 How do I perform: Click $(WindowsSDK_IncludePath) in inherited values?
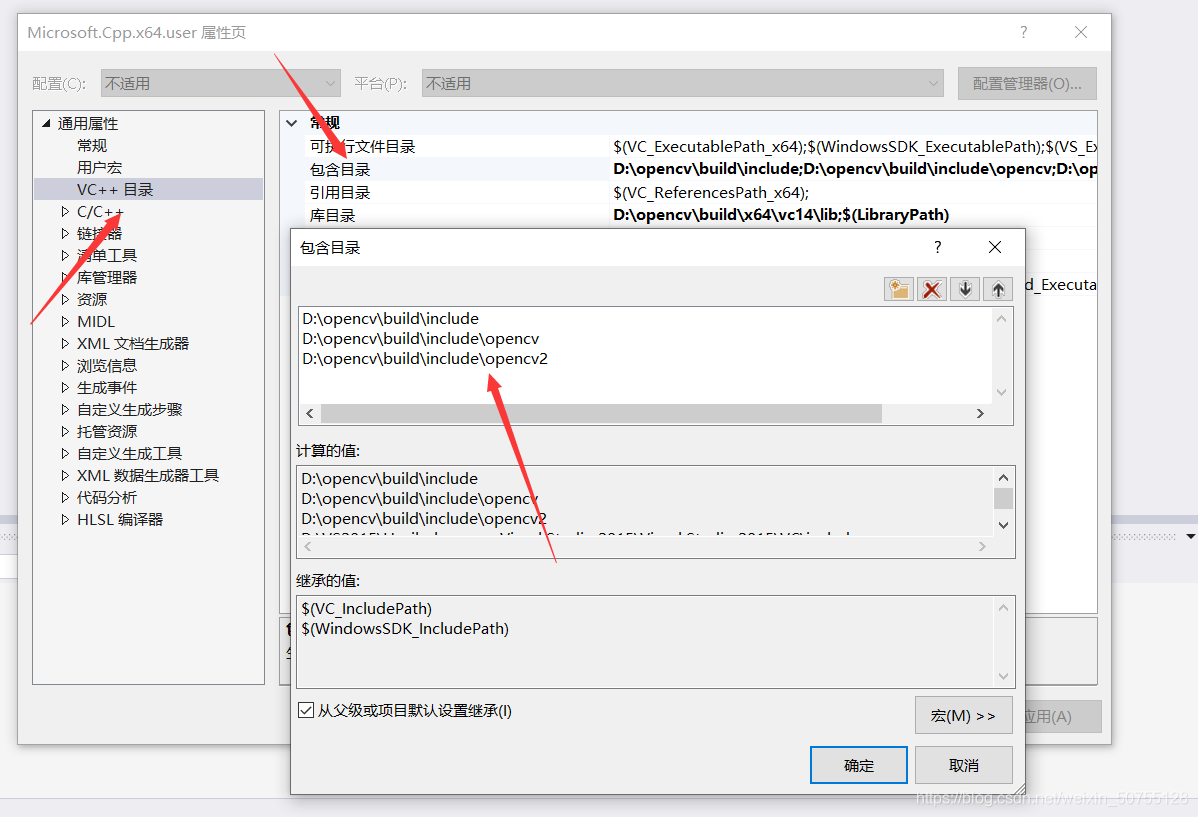tap(405, 628)
